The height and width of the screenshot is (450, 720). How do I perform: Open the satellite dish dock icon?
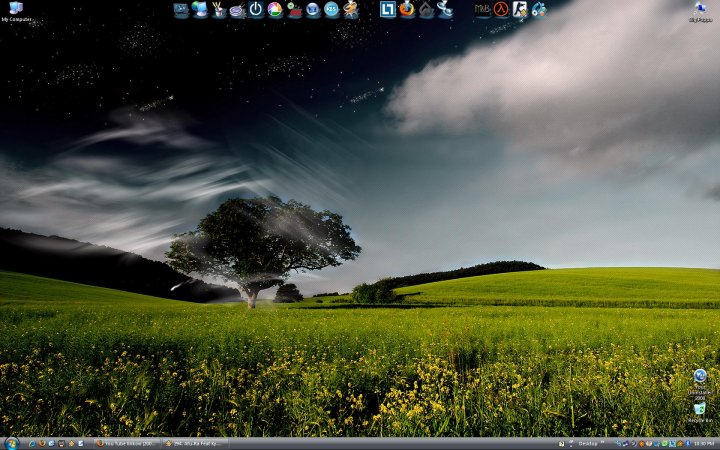point(445,9)
